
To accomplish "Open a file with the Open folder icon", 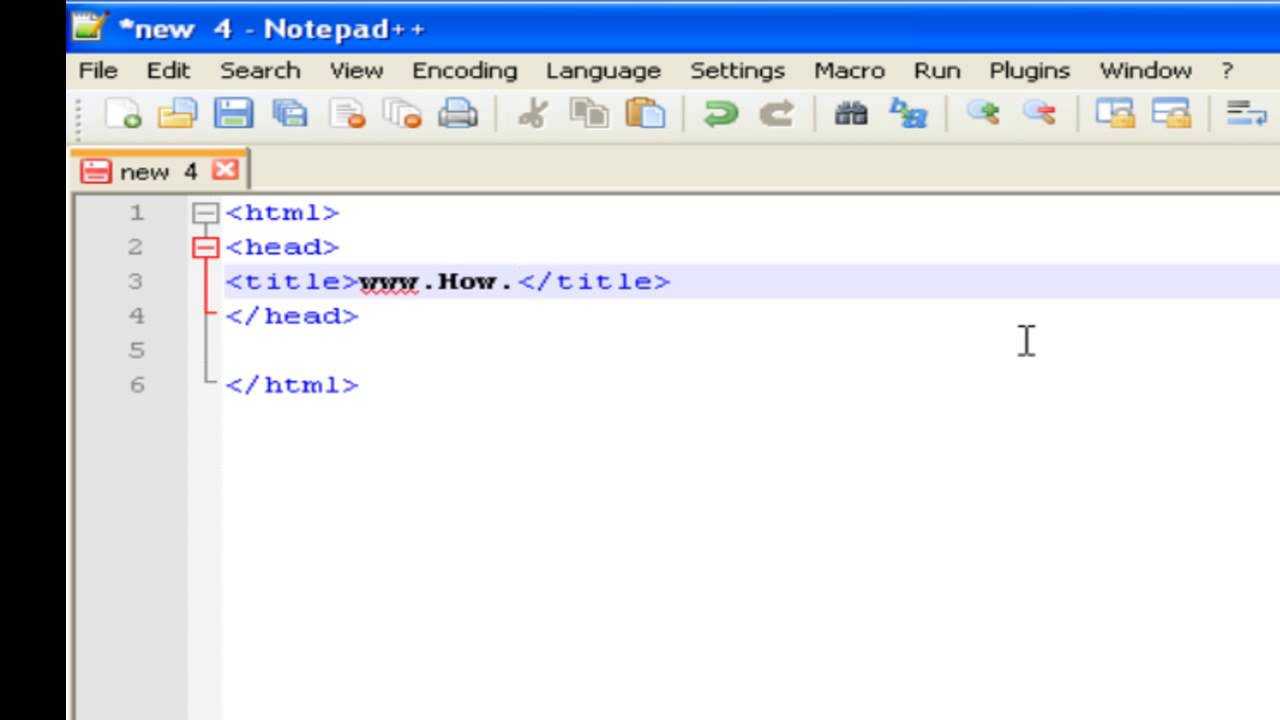I will point(177,113).
